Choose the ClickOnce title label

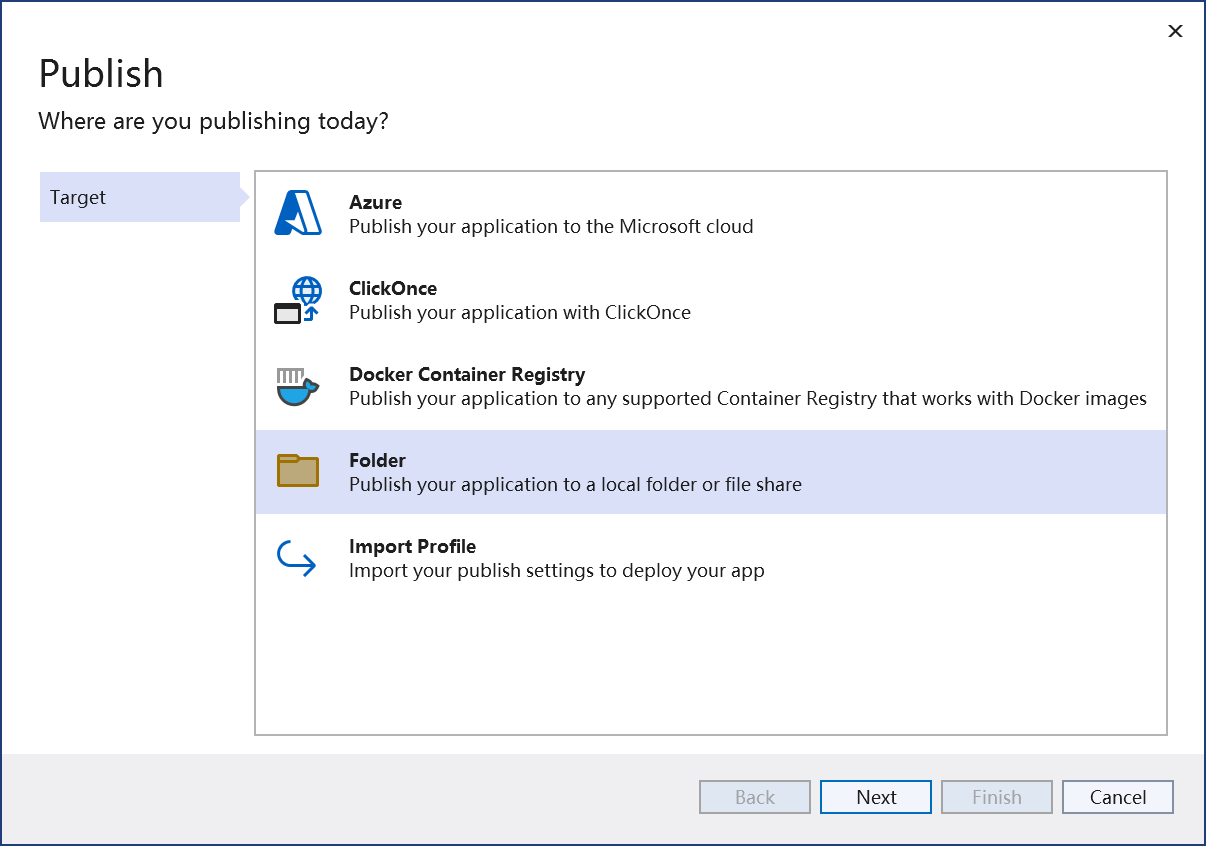click(393, 288)
